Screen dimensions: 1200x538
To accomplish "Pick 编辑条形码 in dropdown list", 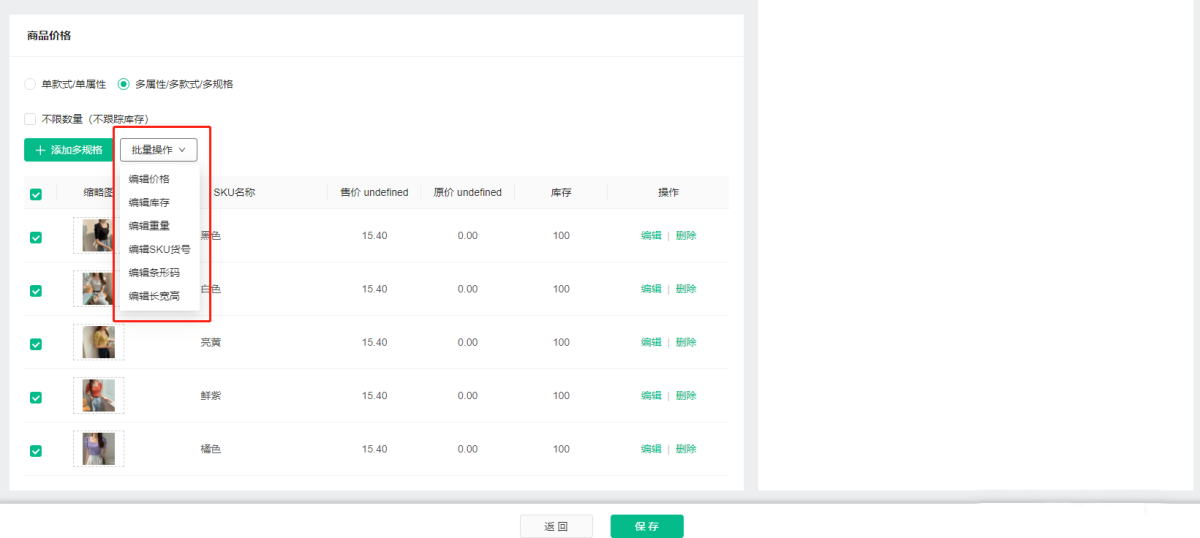I will 154,272.
